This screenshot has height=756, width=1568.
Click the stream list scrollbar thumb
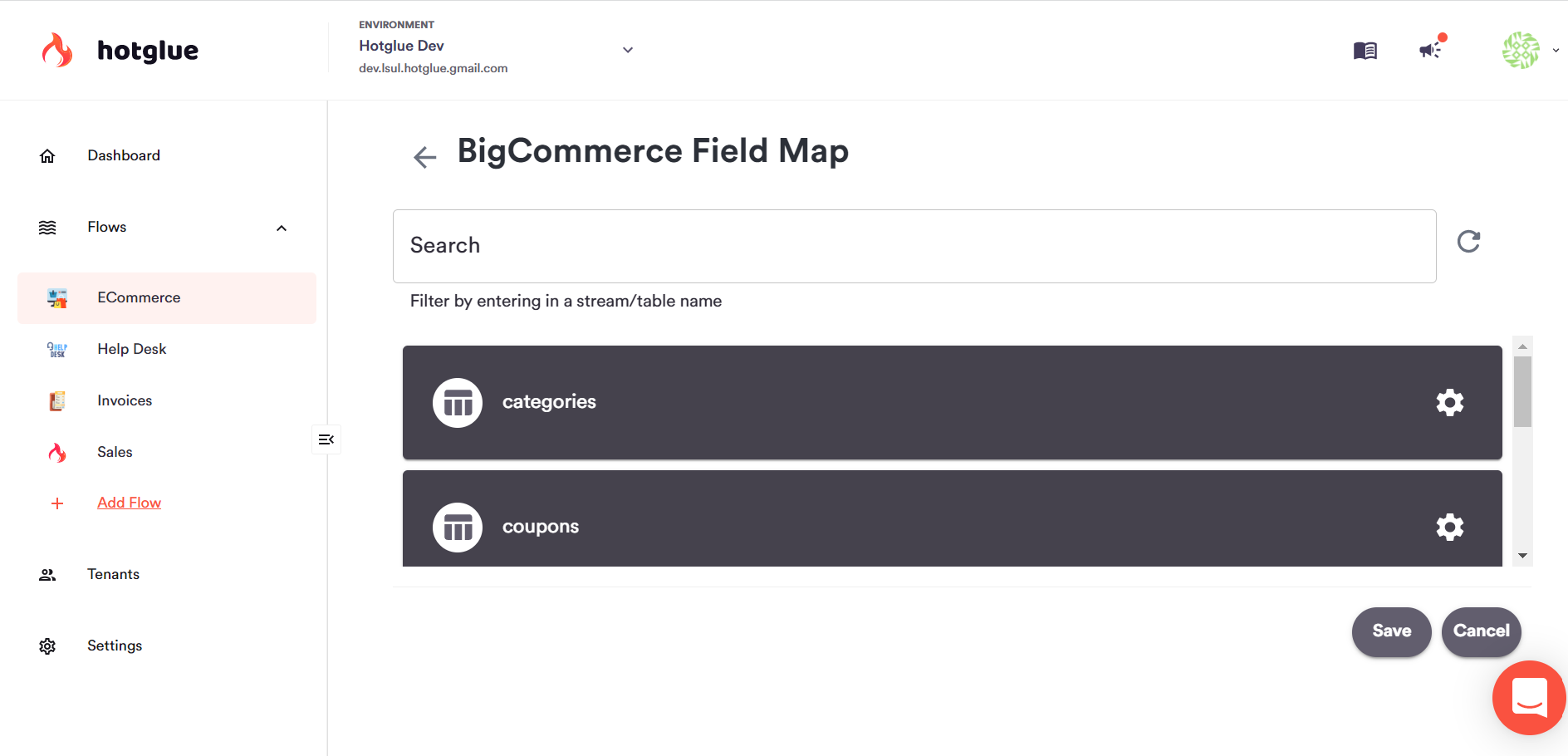pos(1522,391)
